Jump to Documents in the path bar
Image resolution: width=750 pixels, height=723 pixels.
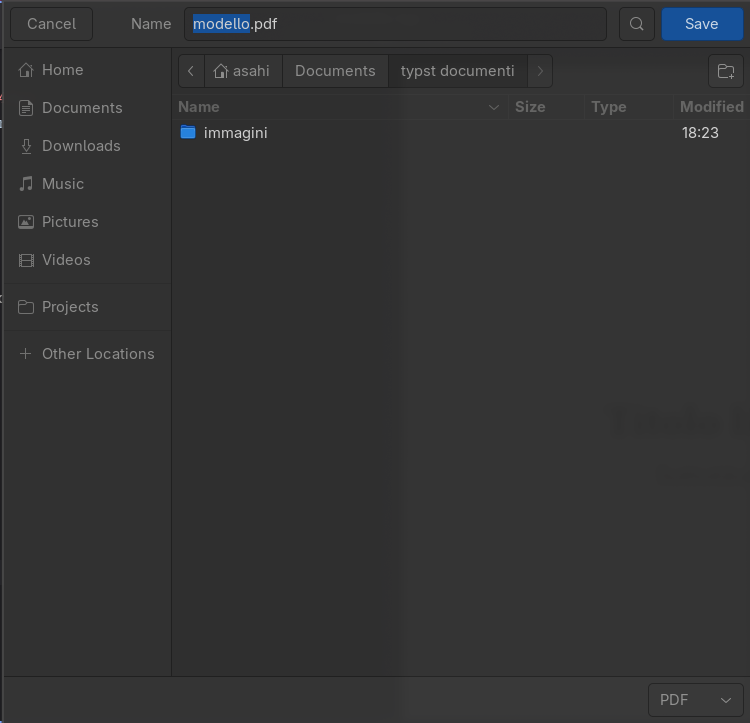tap(335, 71)
